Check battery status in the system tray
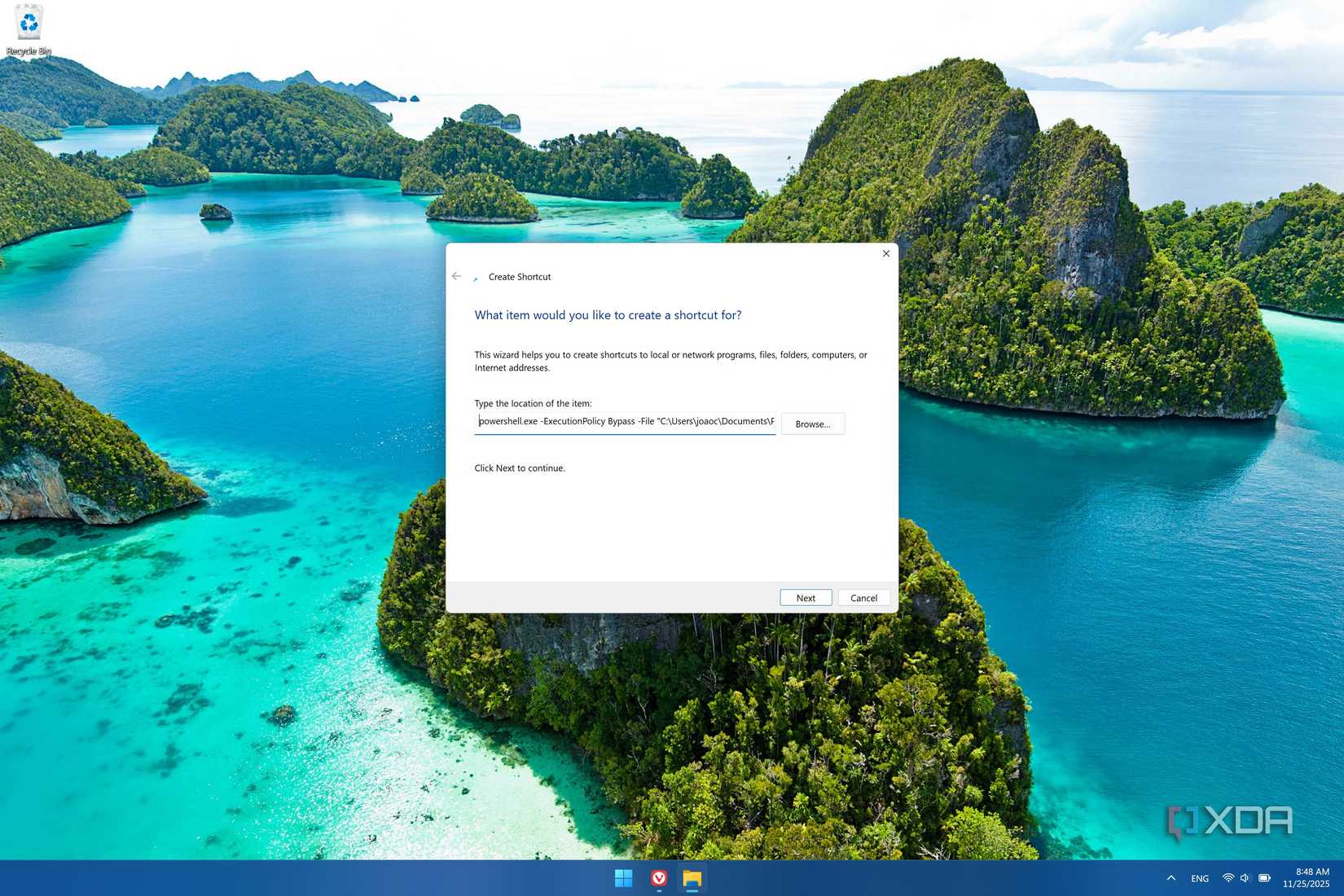 pos(1264,878)
